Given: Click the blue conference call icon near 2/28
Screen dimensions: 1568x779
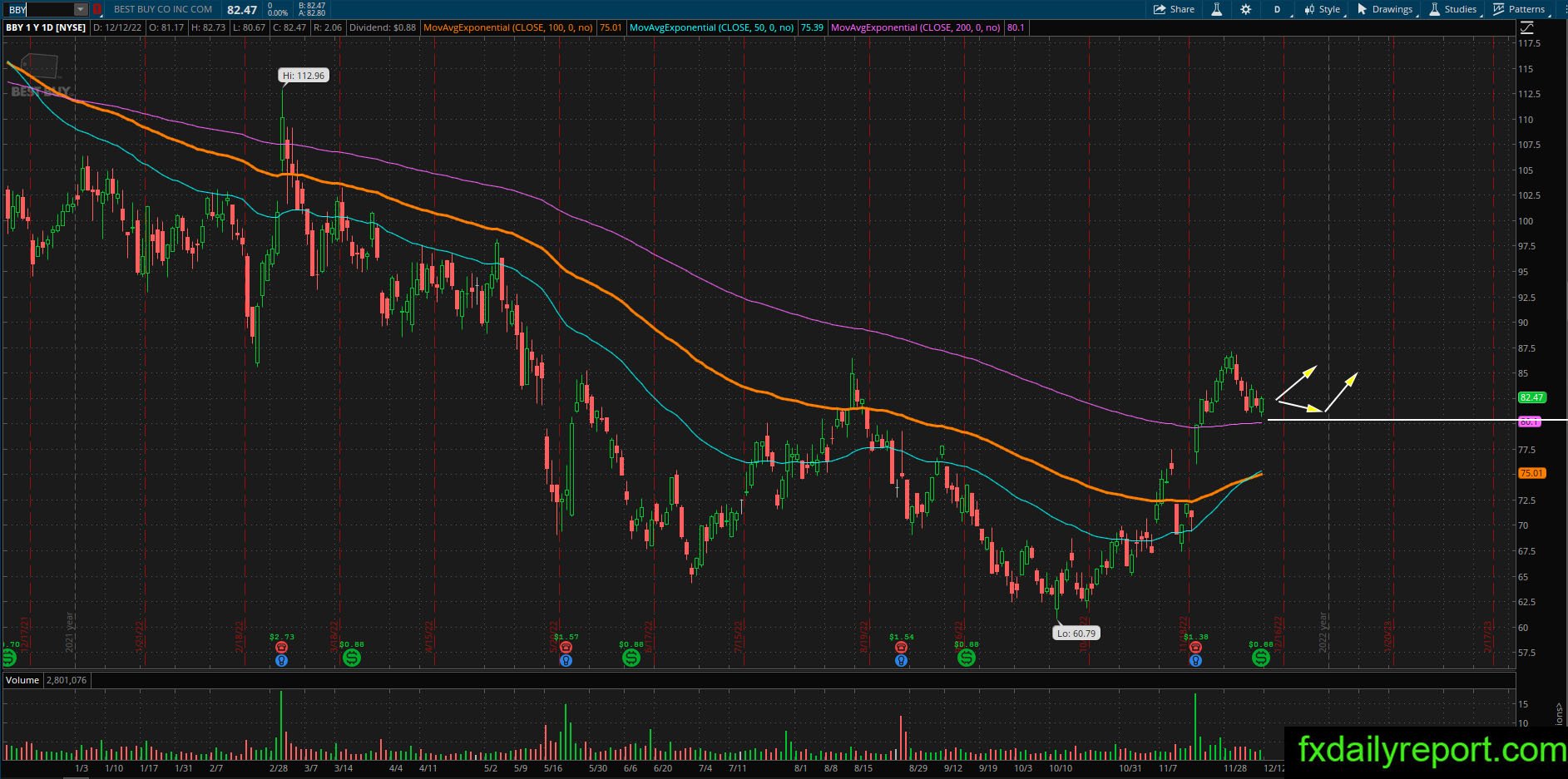Looking at the screenshot, I should pos(281,661).
